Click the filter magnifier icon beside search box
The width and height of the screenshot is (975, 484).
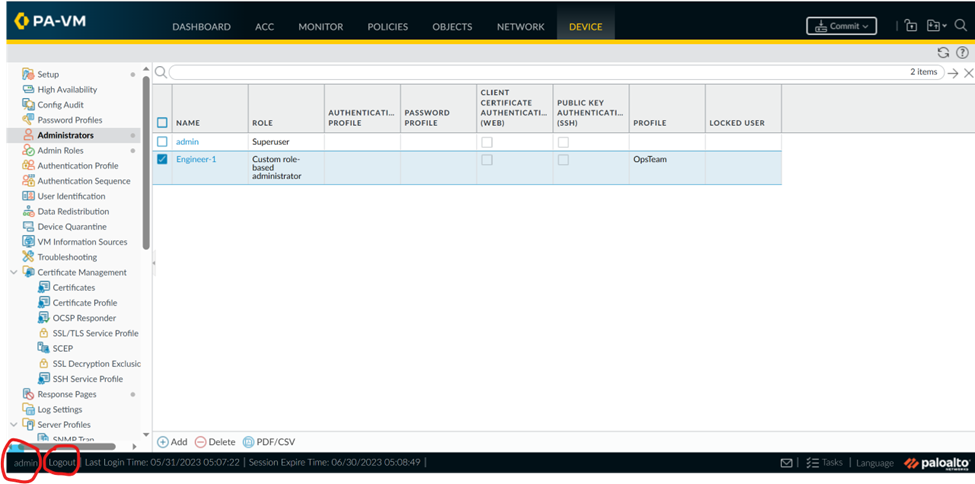[160, 72]
